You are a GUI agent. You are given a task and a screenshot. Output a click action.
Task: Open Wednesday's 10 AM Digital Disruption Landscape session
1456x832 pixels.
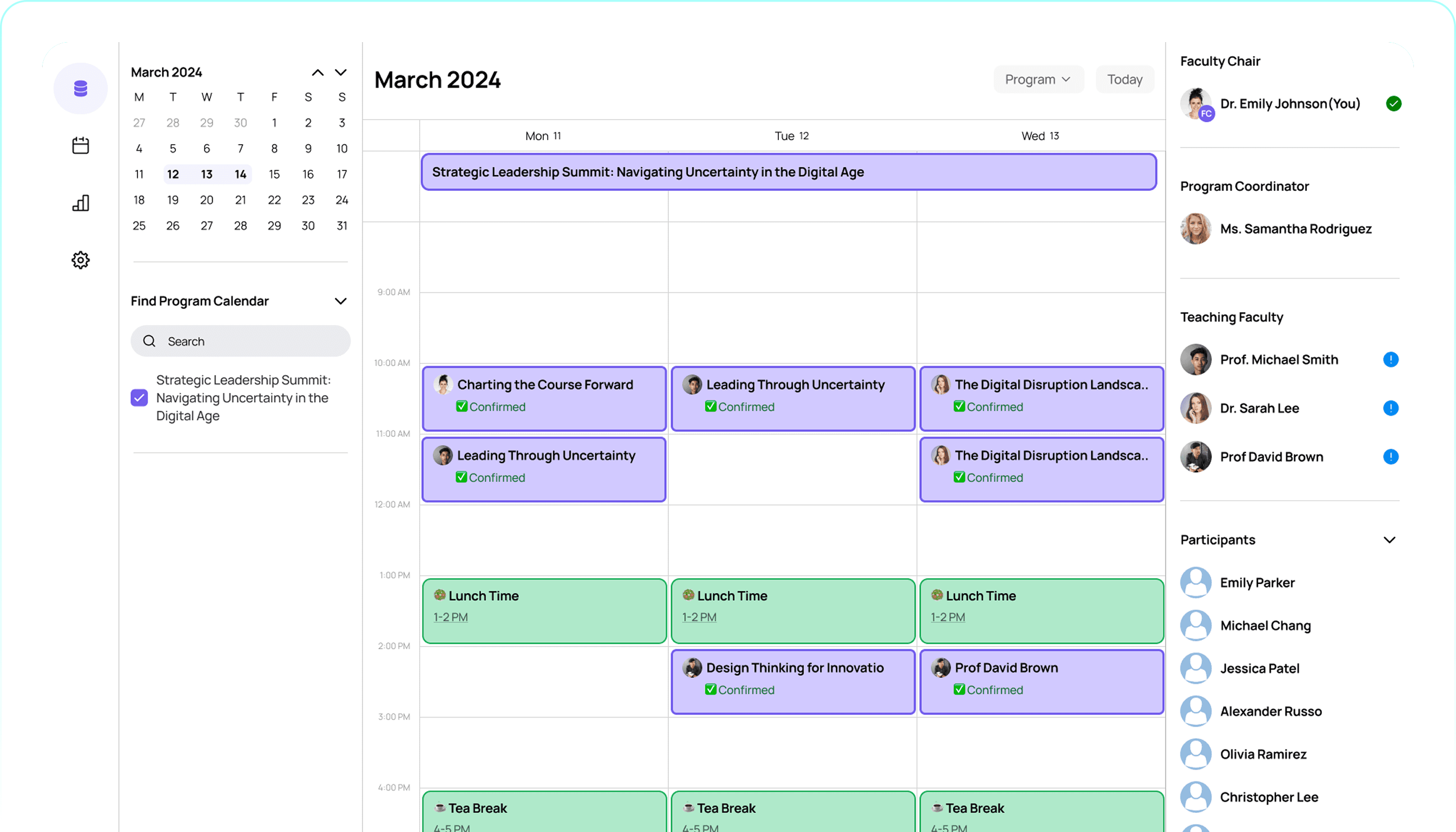click(x=1042, y=398)
